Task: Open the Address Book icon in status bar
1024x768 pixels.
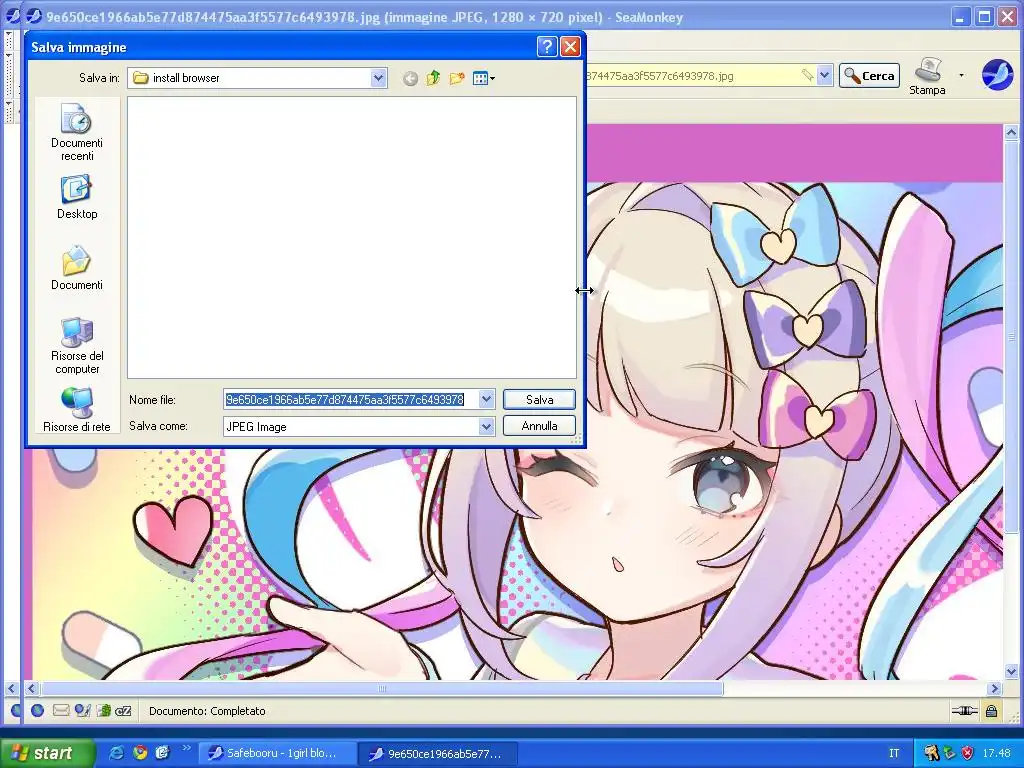Action: pyautogui.click(x=103, y=711)
